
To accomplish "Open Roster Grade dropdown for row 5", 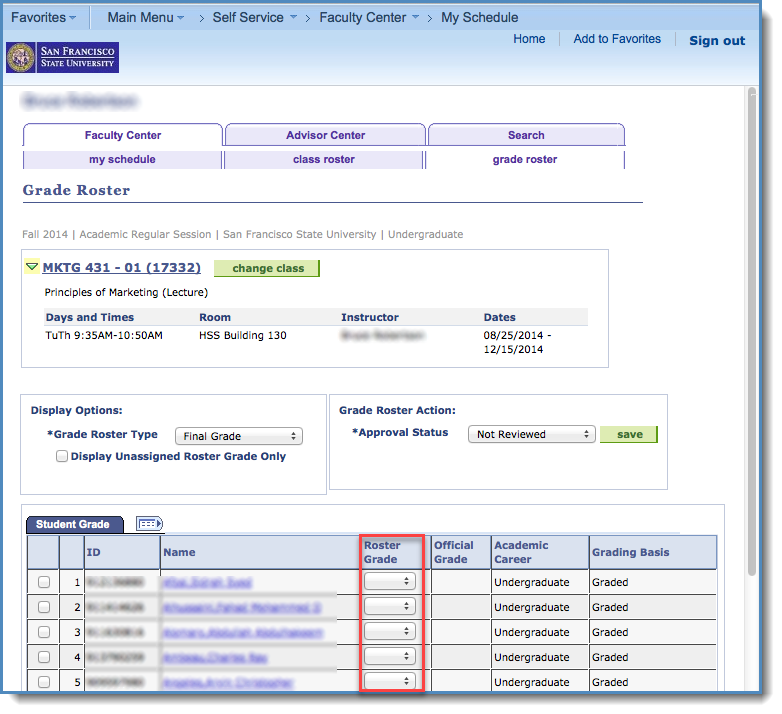I will point(390,681).
